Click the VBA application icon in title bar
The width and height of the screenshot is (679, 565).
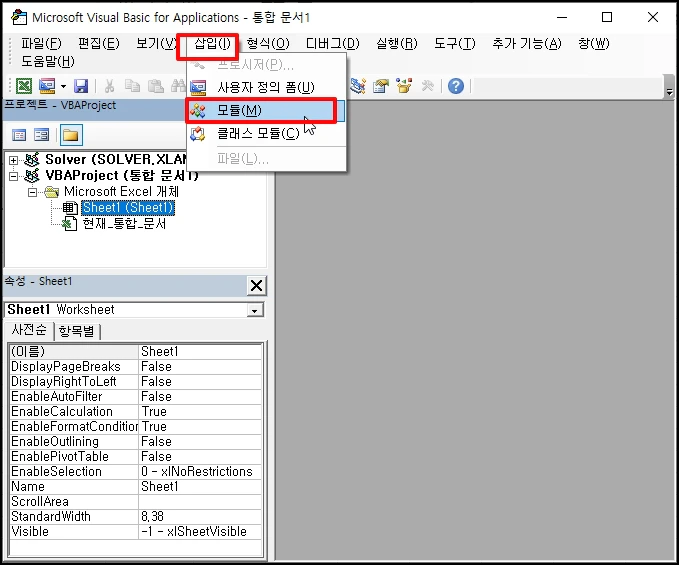click(19, 17)
